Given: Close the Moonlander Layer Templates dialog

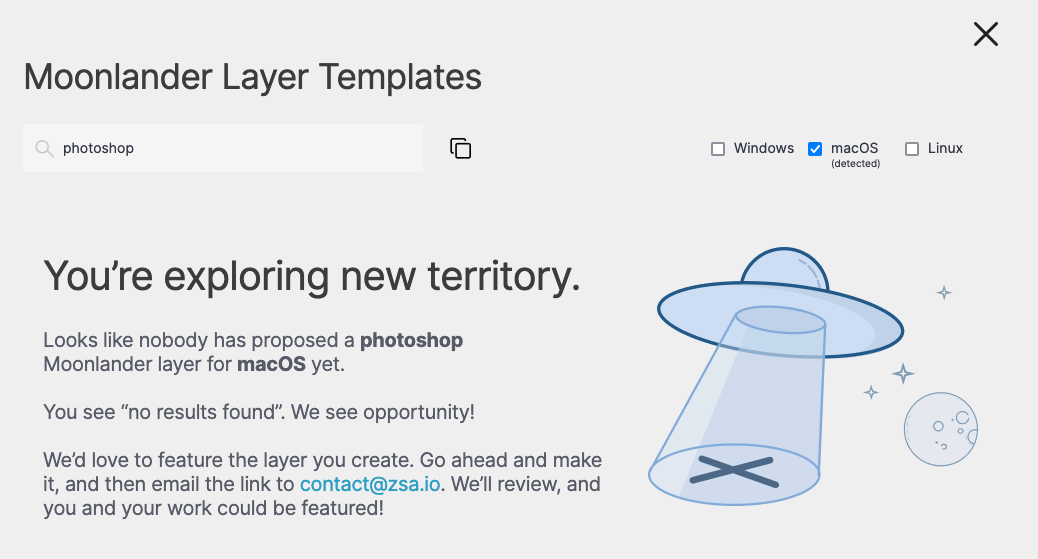Looking at the screenshot, I should [986, 34].
